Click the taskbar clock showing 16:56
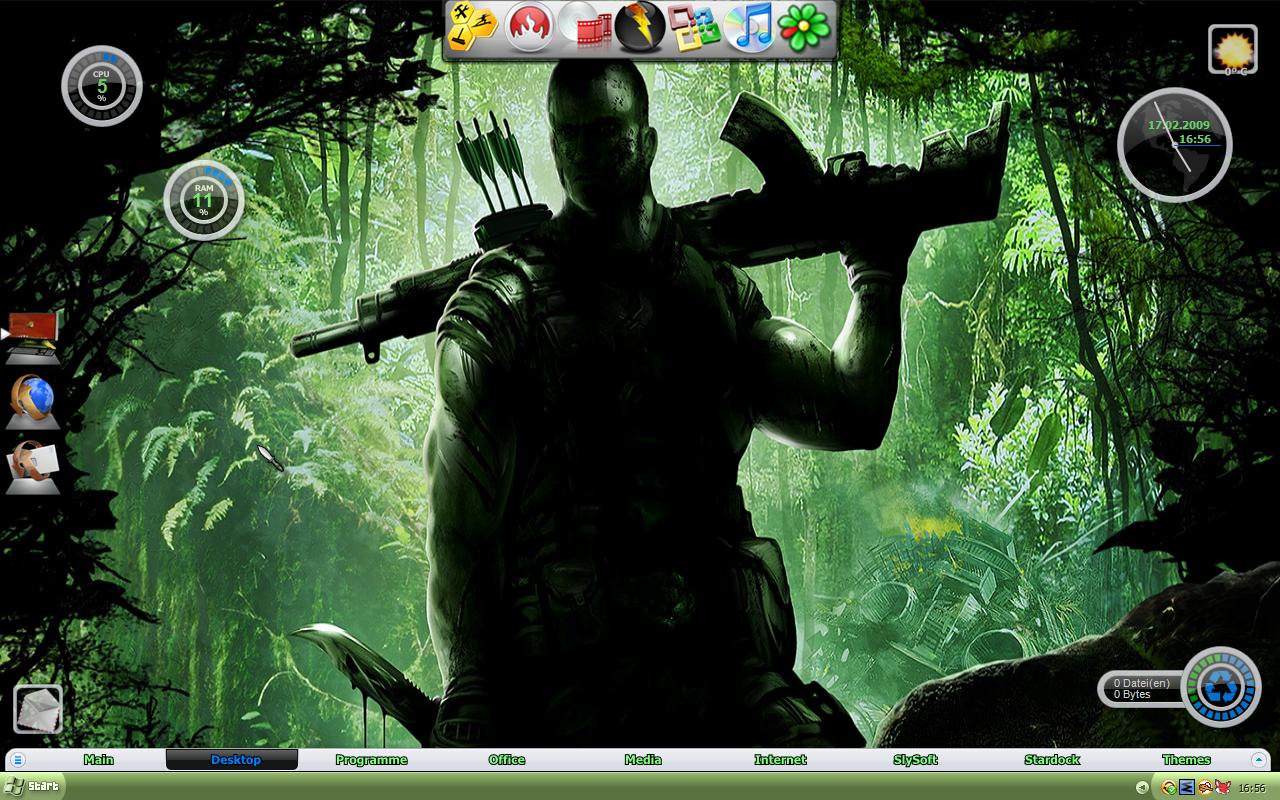Screen dimensions: 1280x800 click(1252, 788)
